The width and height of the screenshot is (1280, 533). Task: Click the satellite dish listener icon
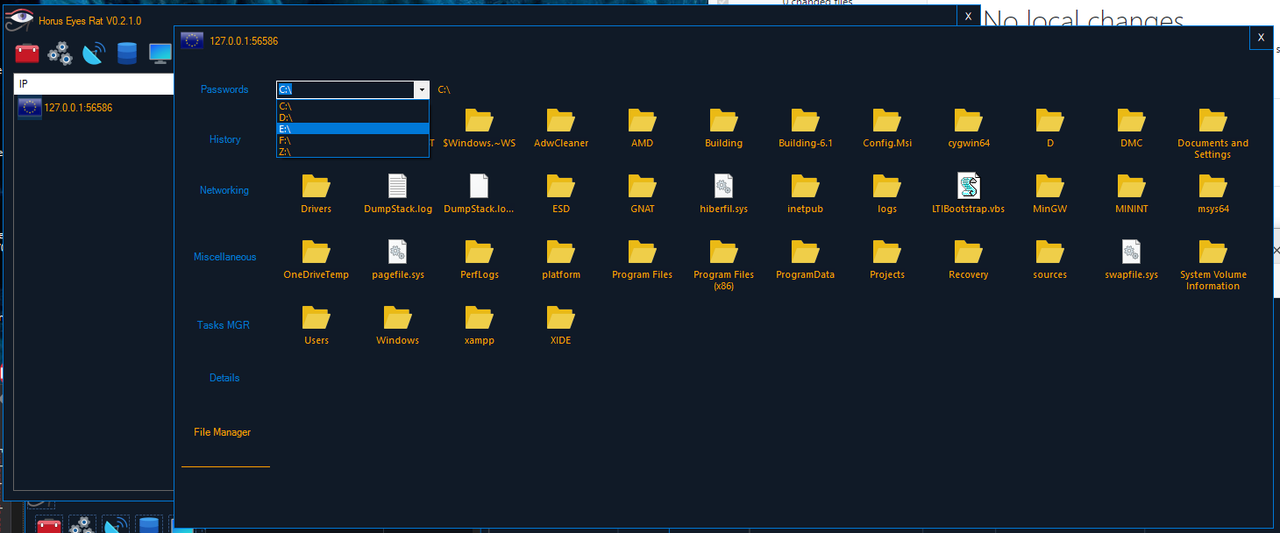(x=93, y=53)
